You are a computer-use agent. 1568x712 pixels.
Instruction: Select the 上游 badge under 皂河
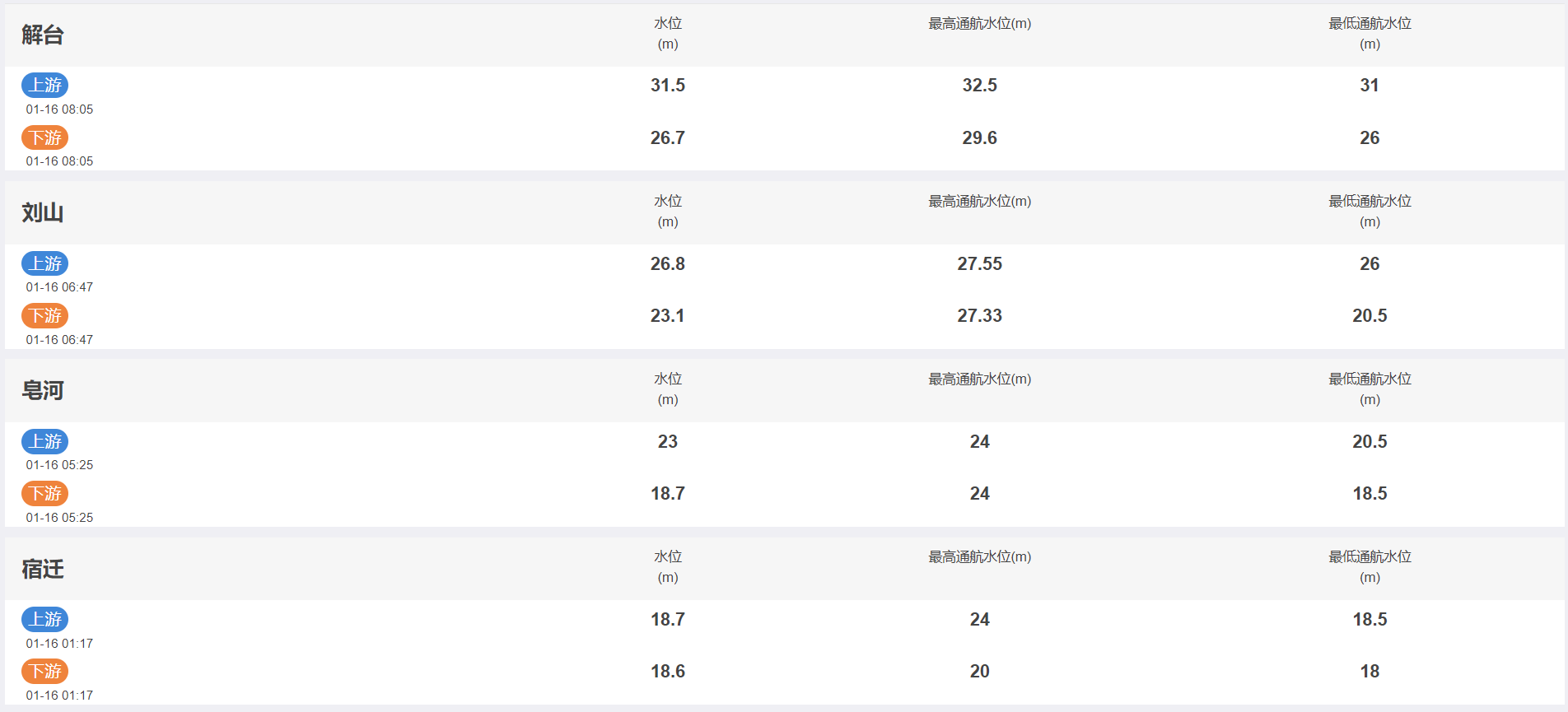[x=45, y=441]
